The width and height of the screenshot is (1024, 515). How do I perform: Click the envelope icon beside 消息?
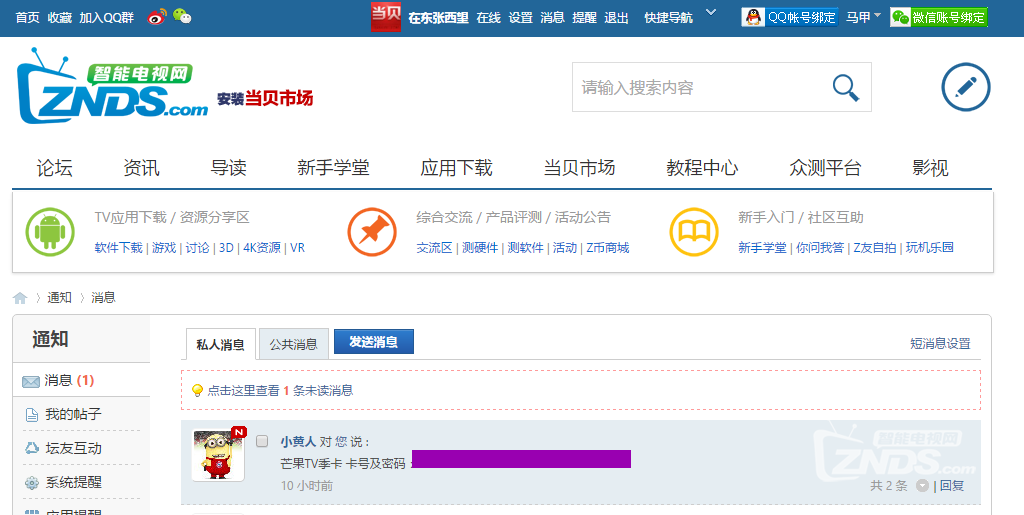tap(31, 381)
